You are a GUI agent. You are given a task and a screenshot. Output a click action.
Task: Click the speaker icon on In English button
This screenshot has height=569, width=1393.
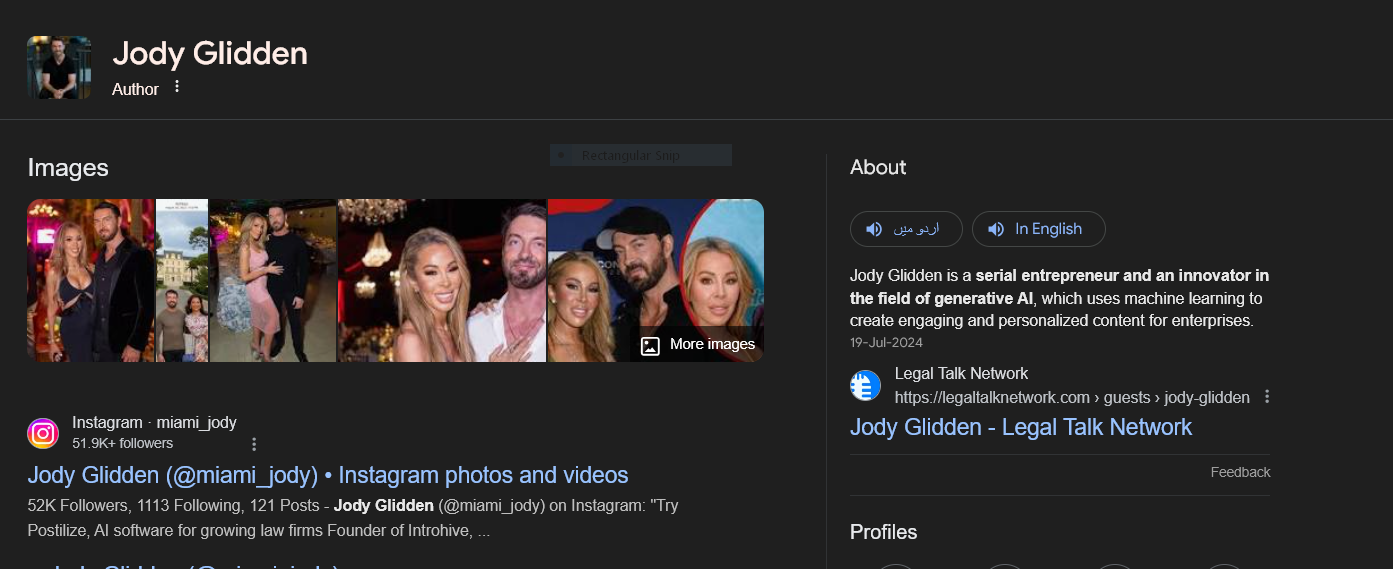(996, 229)
